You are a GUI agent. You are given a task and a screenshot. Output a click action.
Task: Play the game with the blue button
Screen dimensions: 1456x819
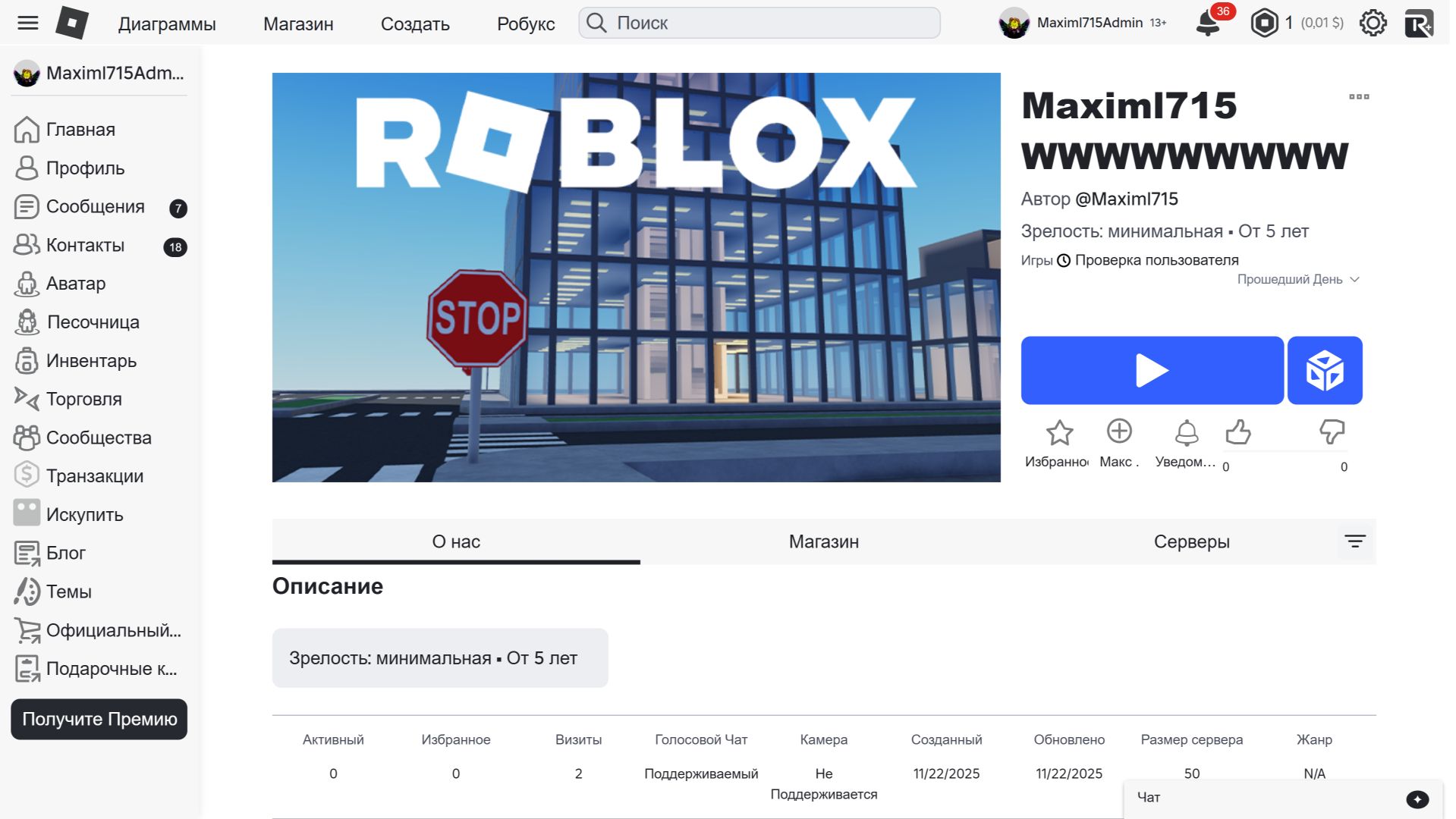pos(1152,370)
